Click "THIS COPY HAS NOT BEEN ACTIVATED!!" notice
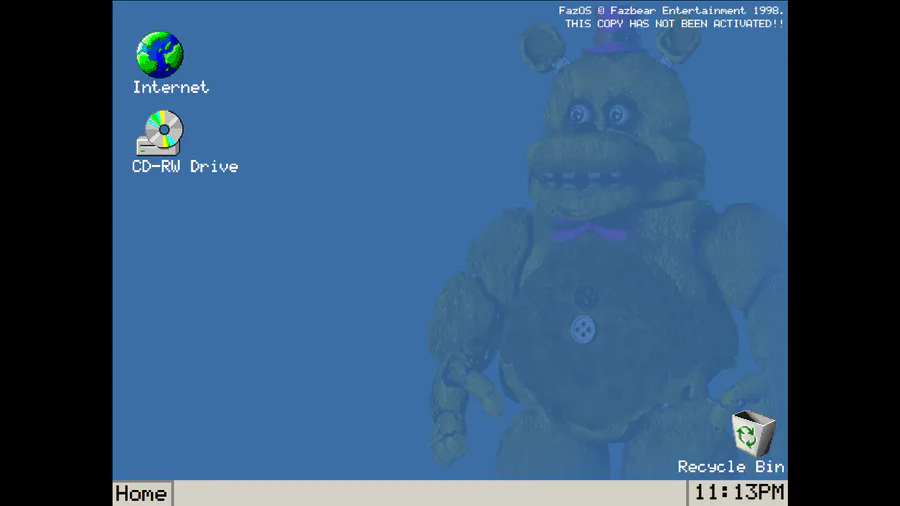900x506 pixels. tap(674, 24)
